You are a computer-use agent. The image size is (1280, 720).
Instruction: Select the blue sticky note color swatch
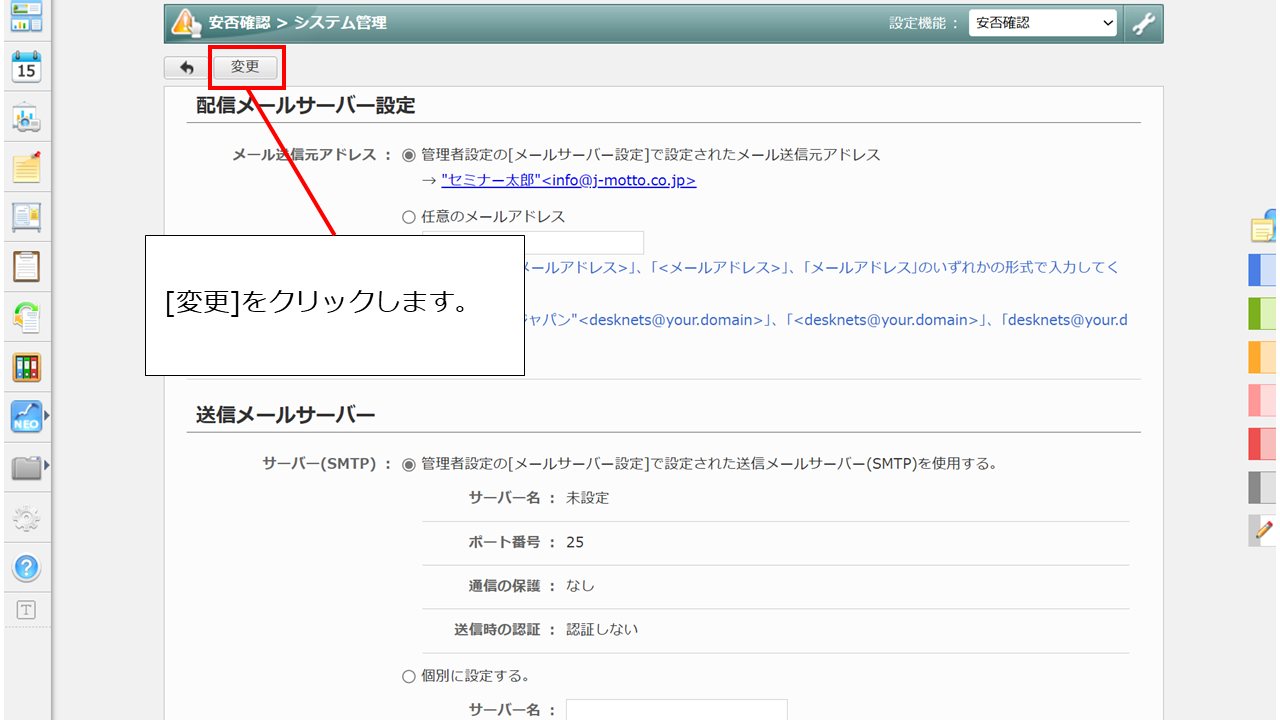coord(1262,270)
